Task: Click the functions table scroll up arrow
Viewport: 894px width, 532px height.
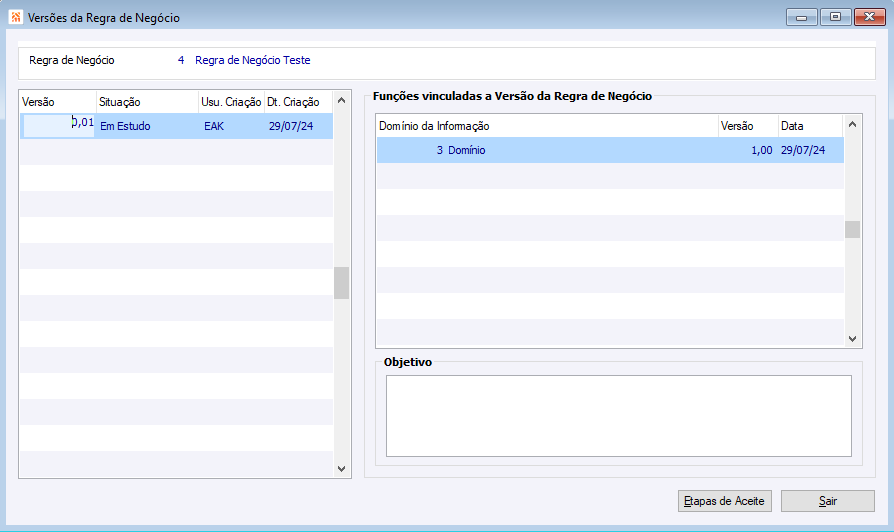Action: pos(852,124)
